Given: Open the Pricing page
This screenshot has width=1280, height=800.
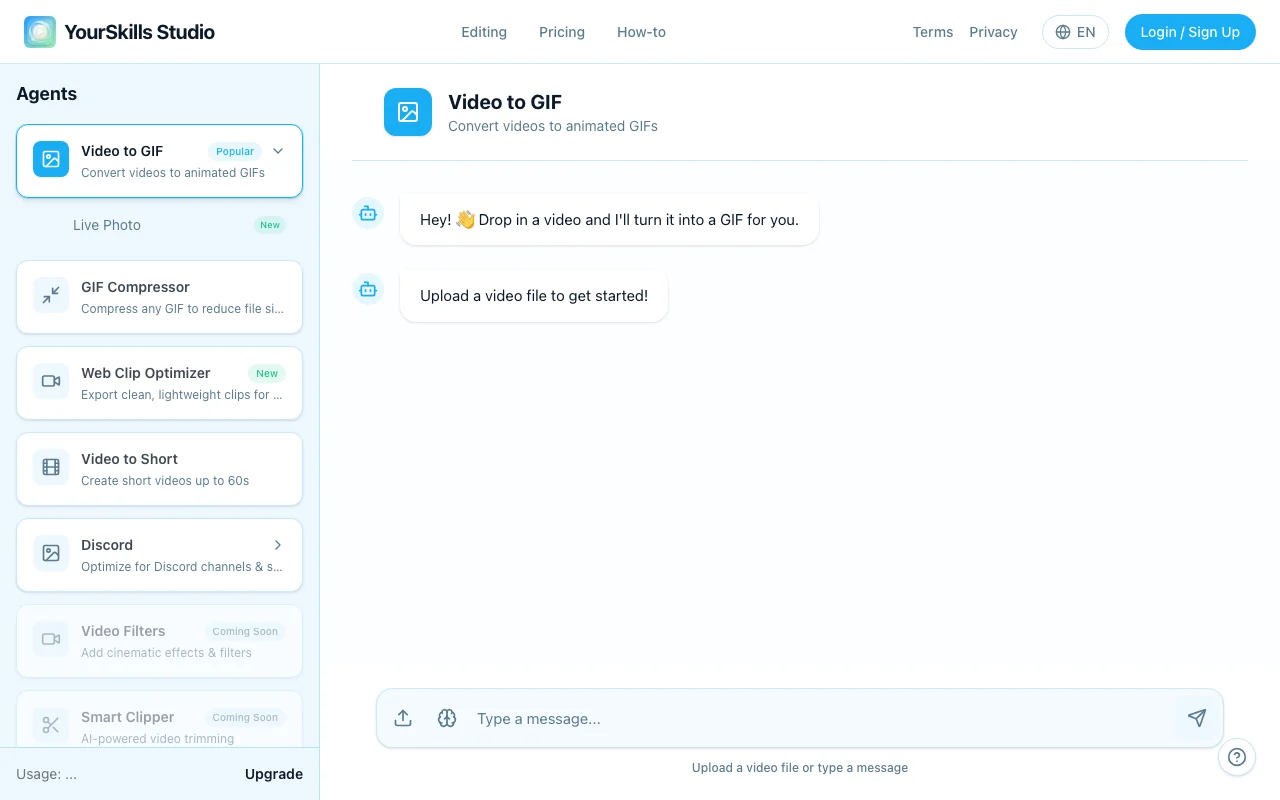Looking at the screenshot, I should click(562, 32).
